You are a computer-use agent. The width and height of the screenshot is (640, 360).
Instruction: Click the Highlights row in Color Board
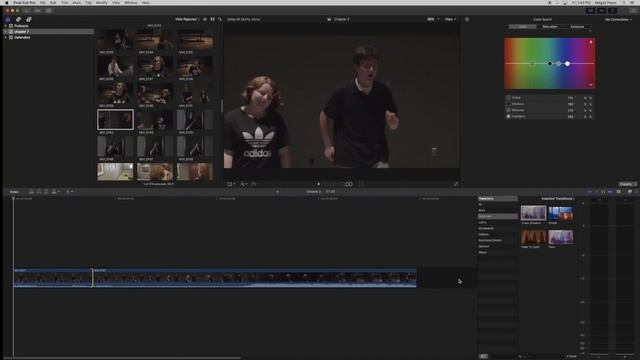(549, 116)
